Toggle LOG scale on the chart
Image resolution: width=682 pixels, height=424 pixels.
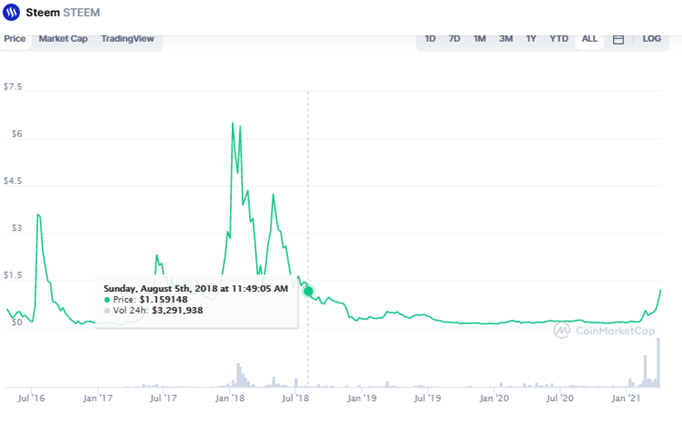click(652, 39)
